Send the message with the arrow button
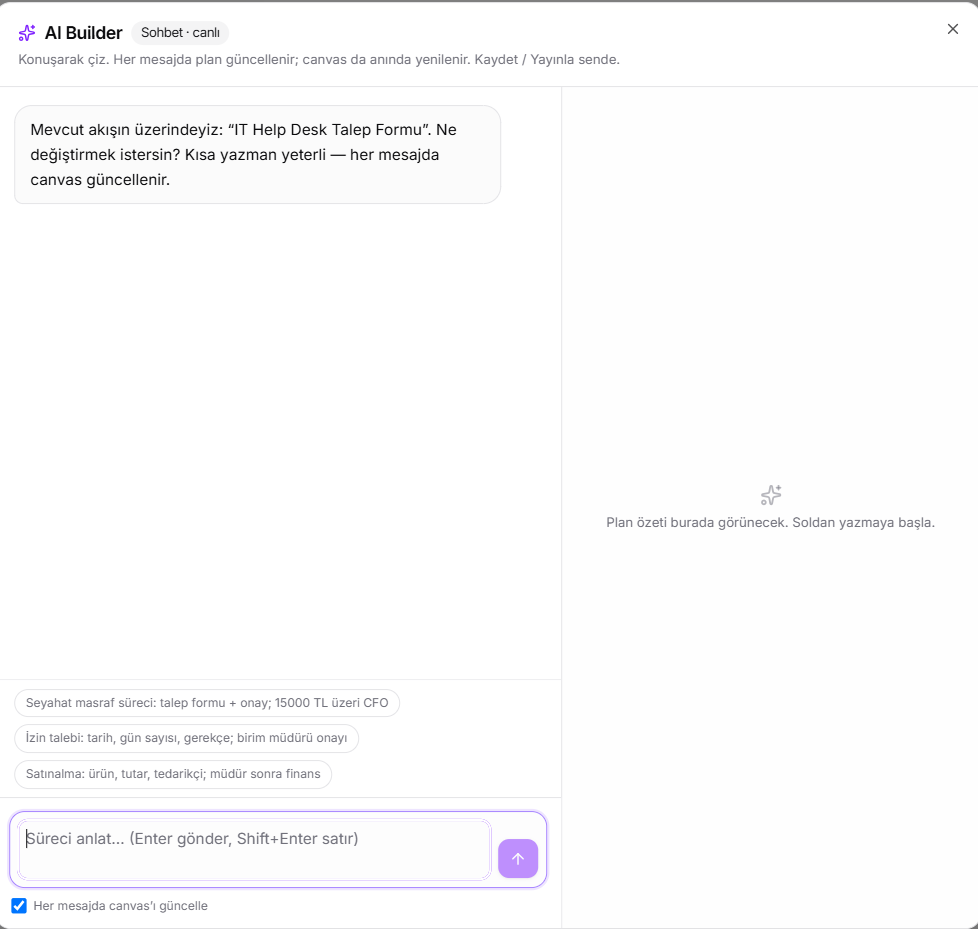The image size is (978, 929). point(518,858)
